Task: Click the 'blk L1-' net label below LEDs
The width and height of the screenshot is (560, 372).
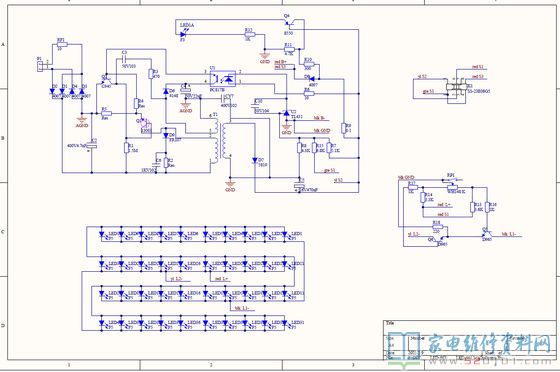Action: coord(241,307)
